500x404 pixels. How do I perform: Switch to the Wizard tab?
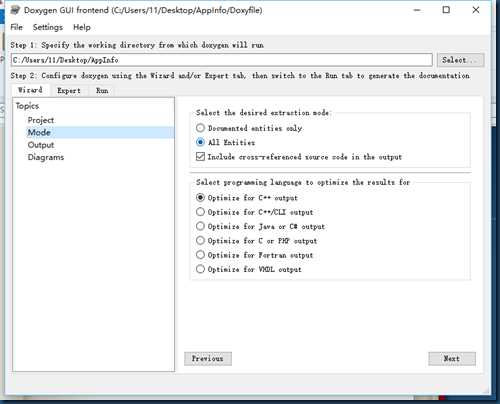(x=30, y=90)
